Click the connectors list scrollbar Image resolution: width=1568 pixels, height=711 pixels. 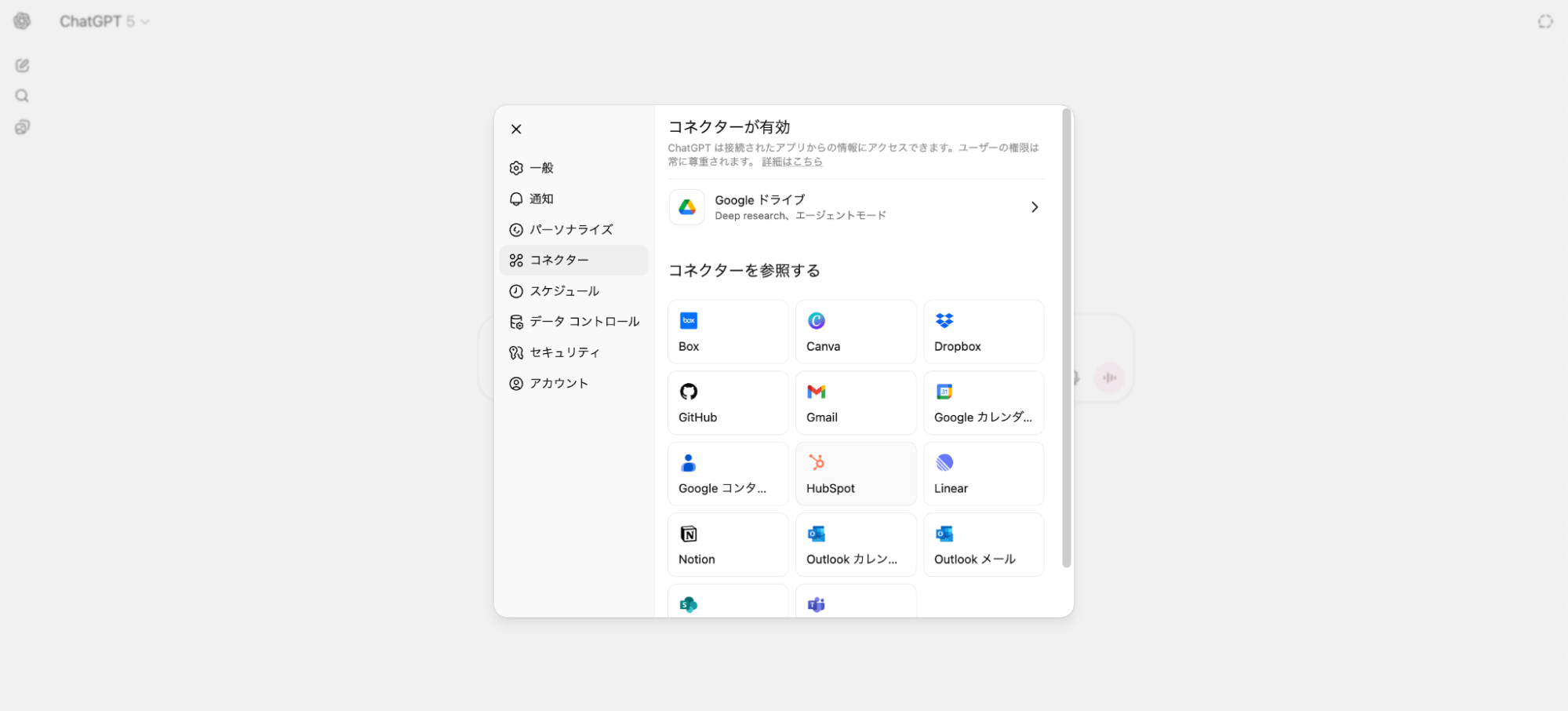[x=1065, y=337]
